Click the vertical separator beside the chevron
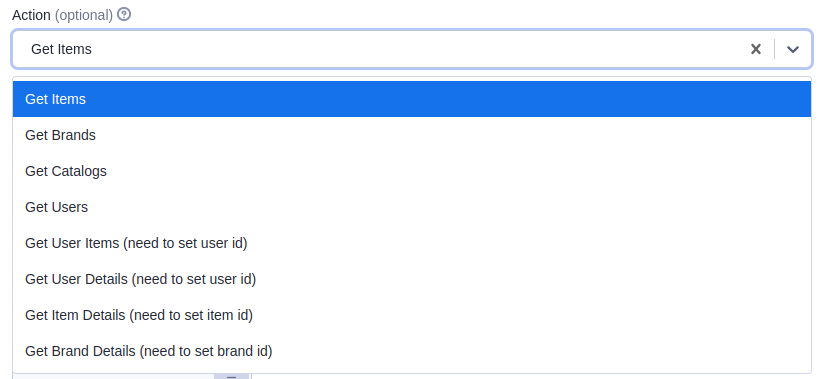829x379 pixels. tap(775, 49)
